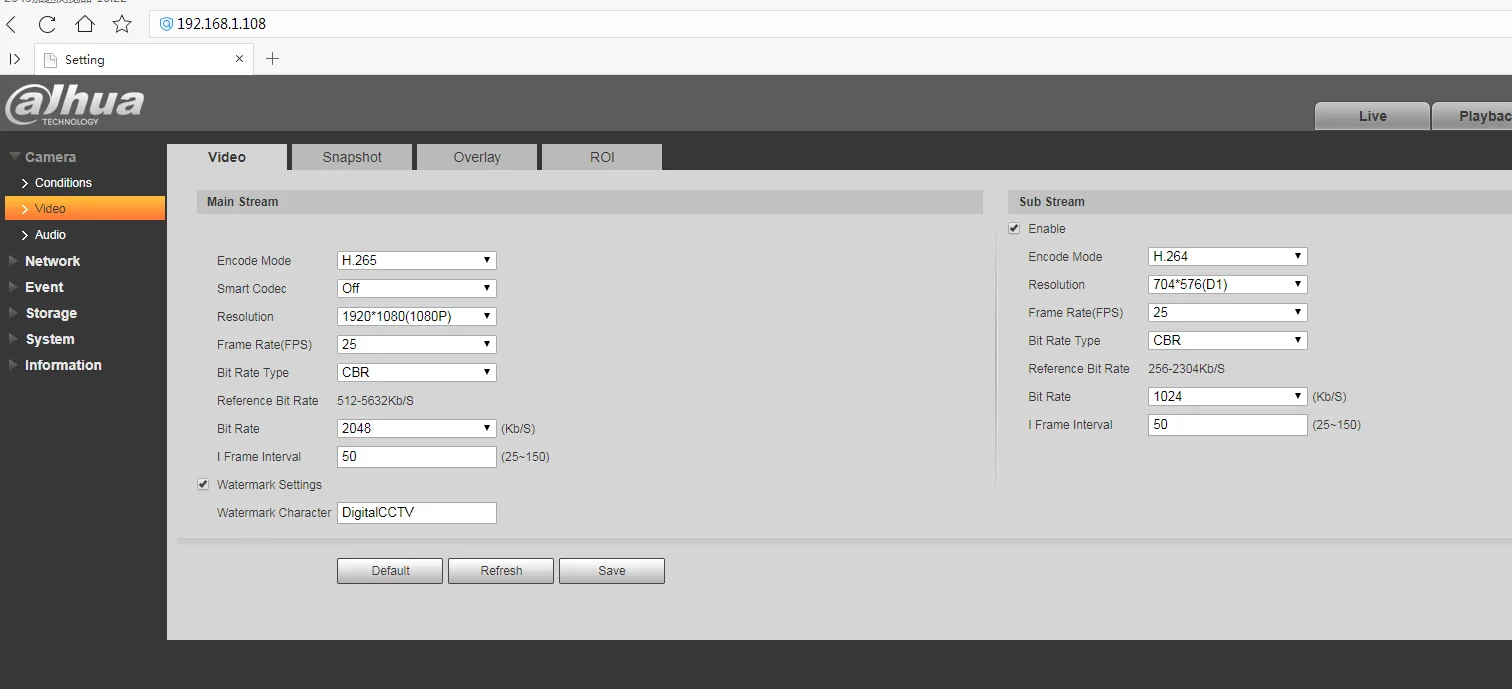Click the Default button

tap(390, 571)
